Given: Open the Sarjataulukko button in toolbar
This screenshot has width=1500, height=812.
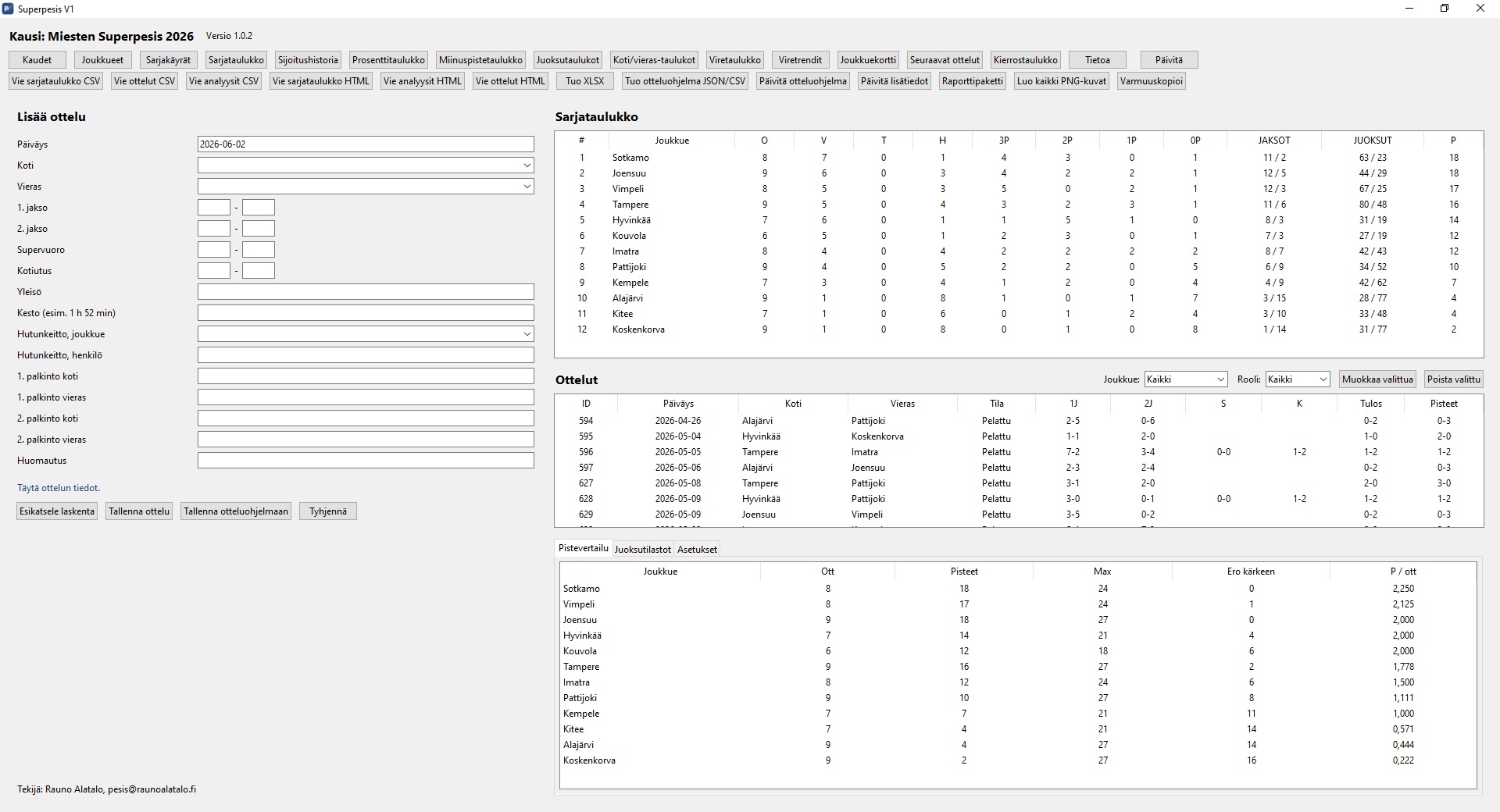Looking at the screenshot, I should (x=236, y=60).
